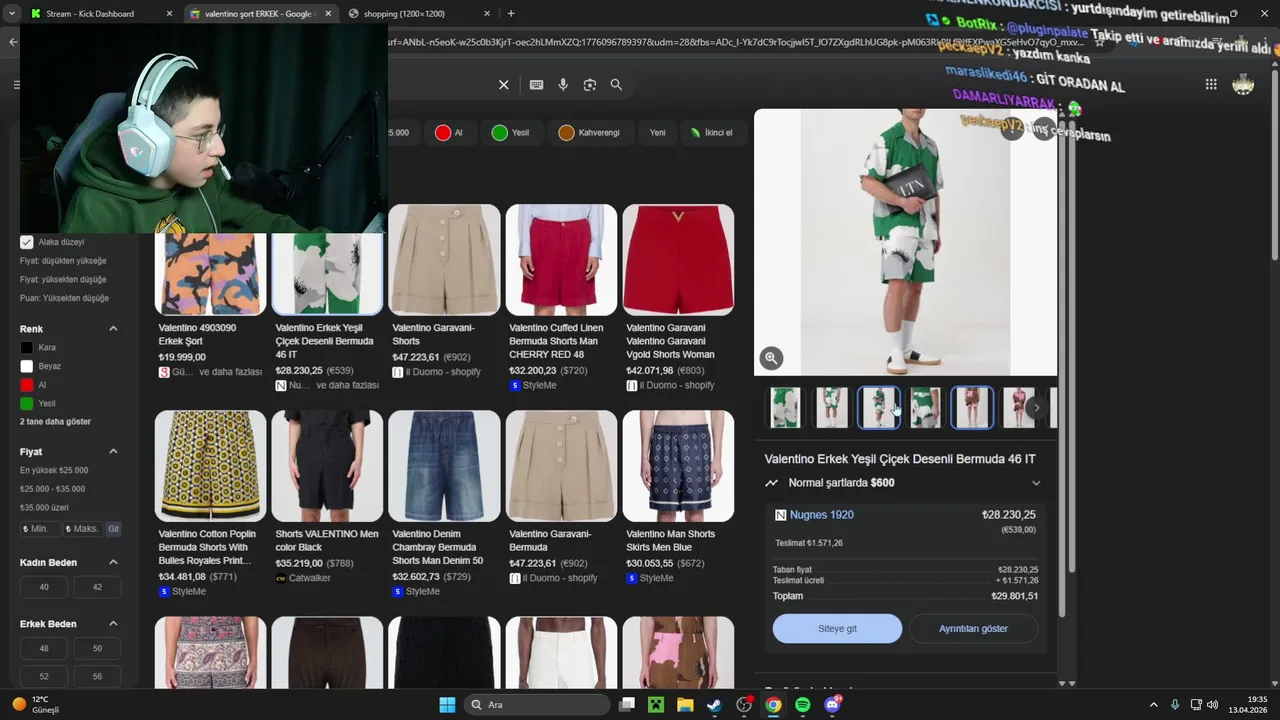Open the Google account avatar

pos(1243,85)
